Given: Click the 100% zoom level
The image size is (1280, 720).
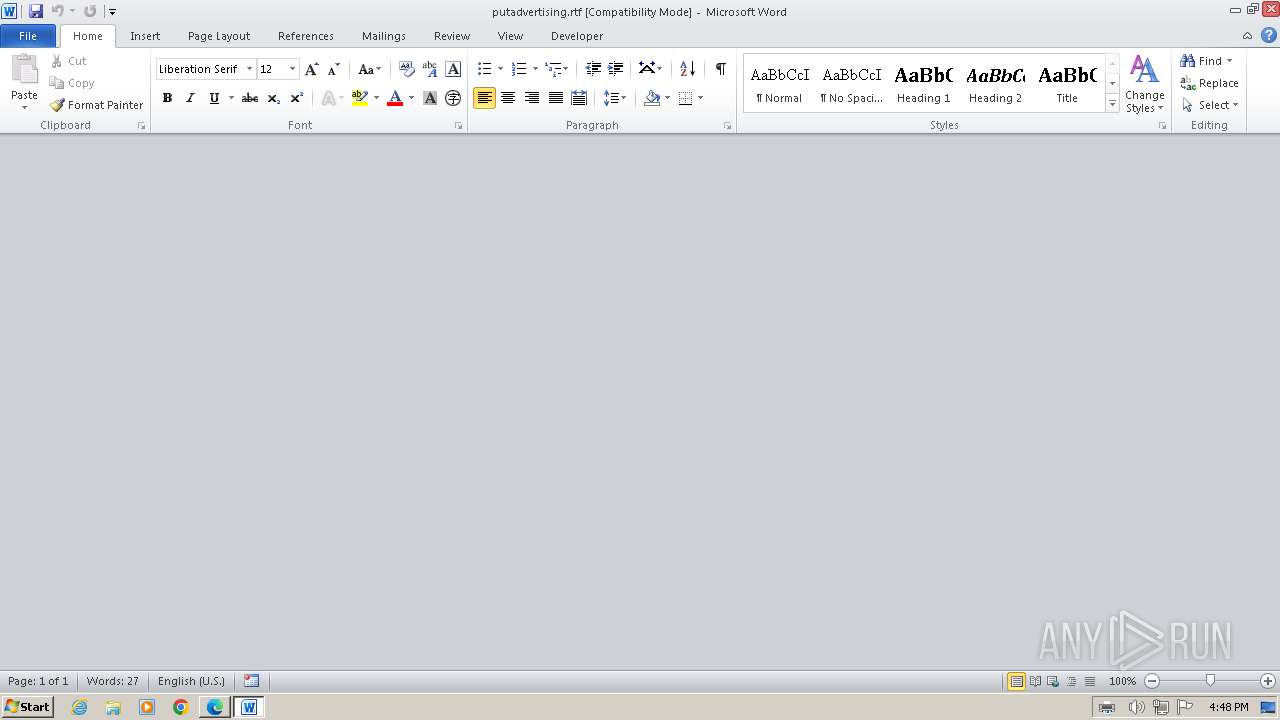Looking at the screenshot, I should pos(1122,681).
